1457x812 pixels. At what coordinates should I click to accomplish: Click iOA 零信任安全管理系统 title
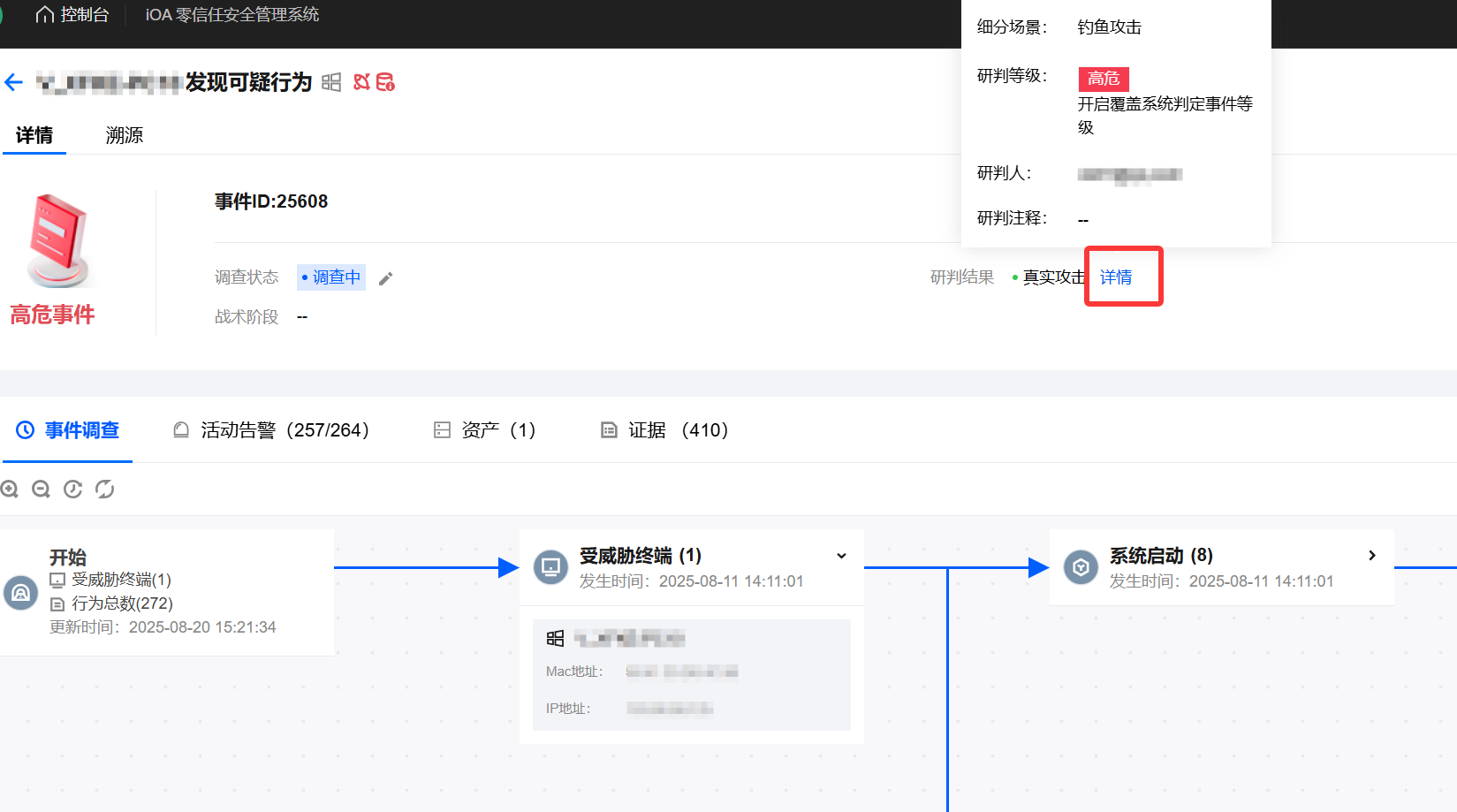(232, 15)
